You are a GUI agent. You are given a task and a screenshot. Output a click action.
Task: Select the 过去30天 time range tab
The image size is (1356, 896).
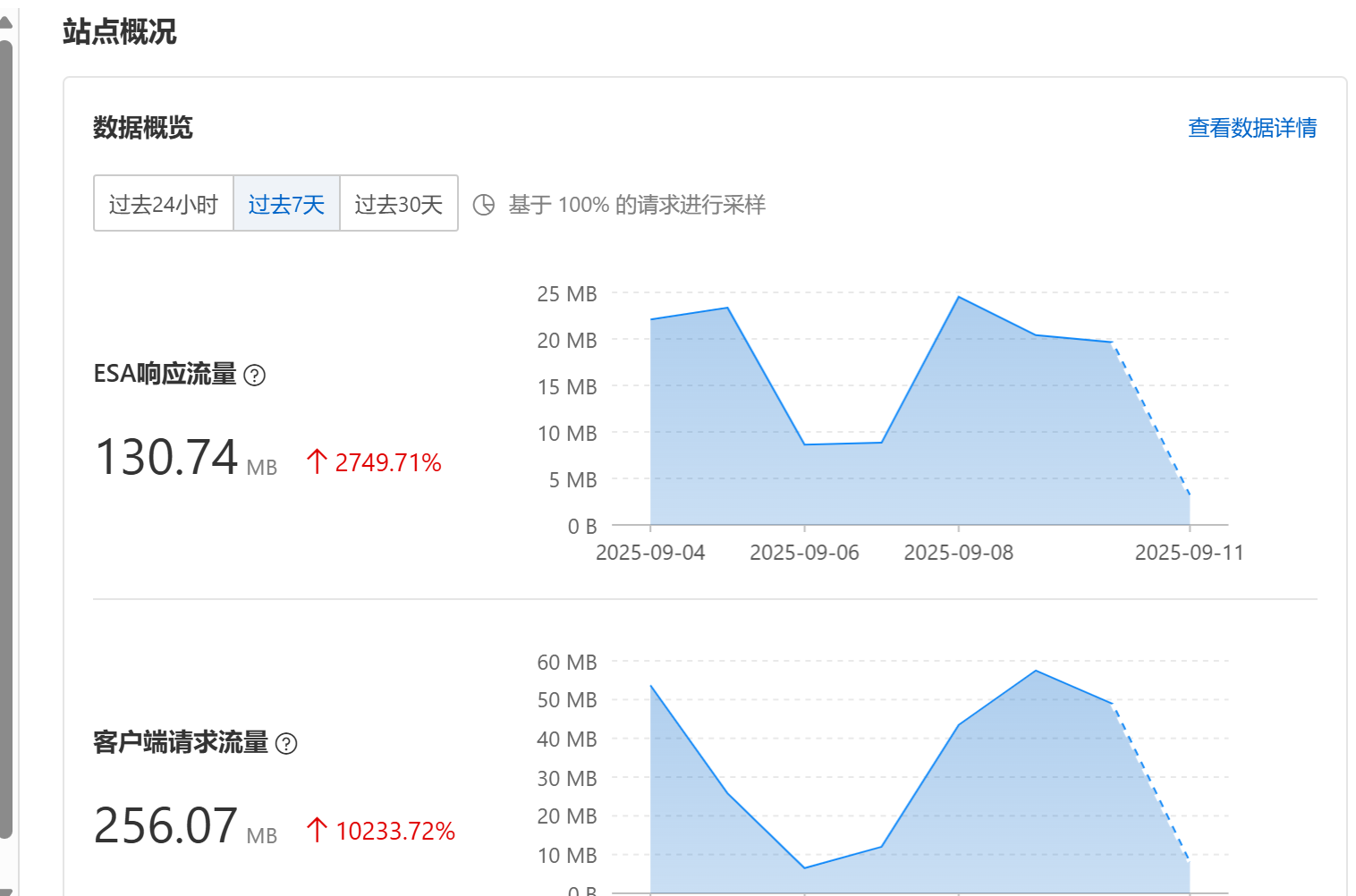pos(399,204)
